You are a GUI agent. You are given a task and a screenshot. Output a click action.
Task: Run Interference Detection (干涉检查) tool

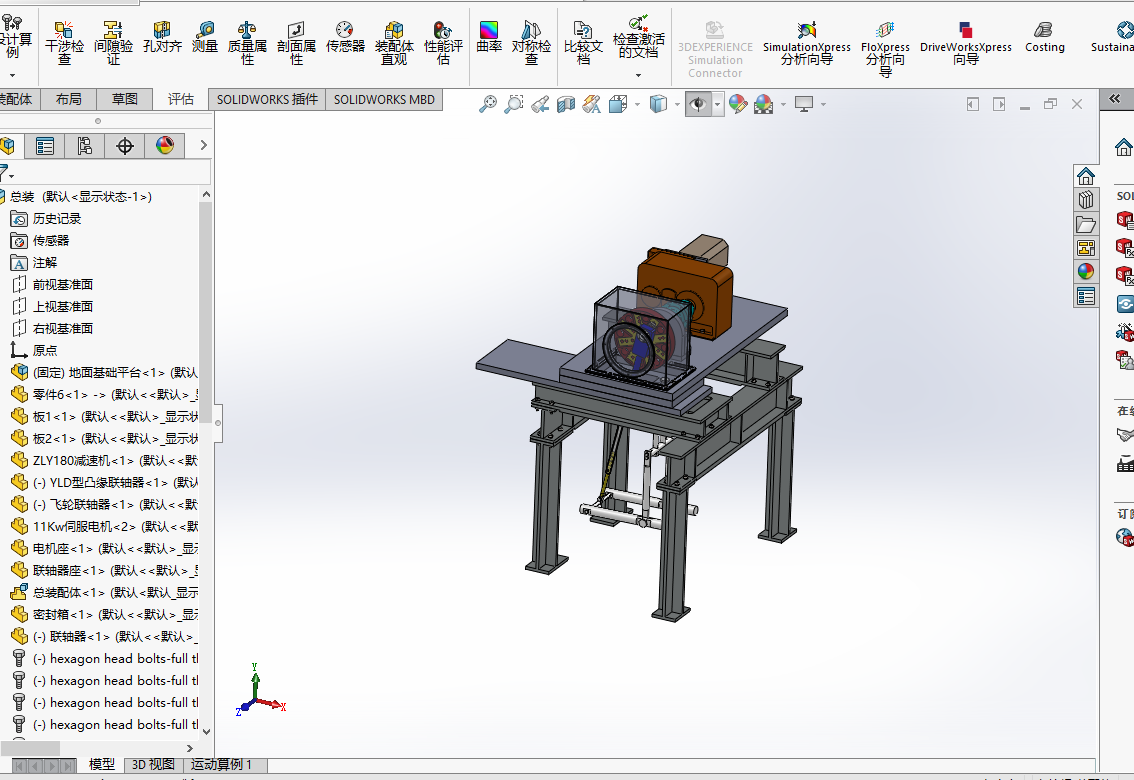tap(64, 43)
